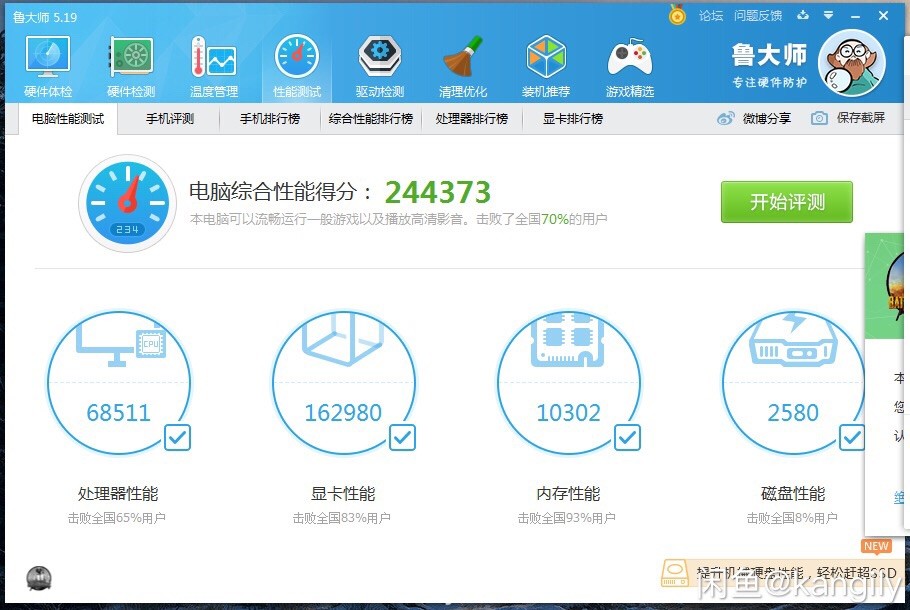The height and width of the screenshot is (610, 910).
Task: Click the green 开始评测 button
Action: point(787,202)
